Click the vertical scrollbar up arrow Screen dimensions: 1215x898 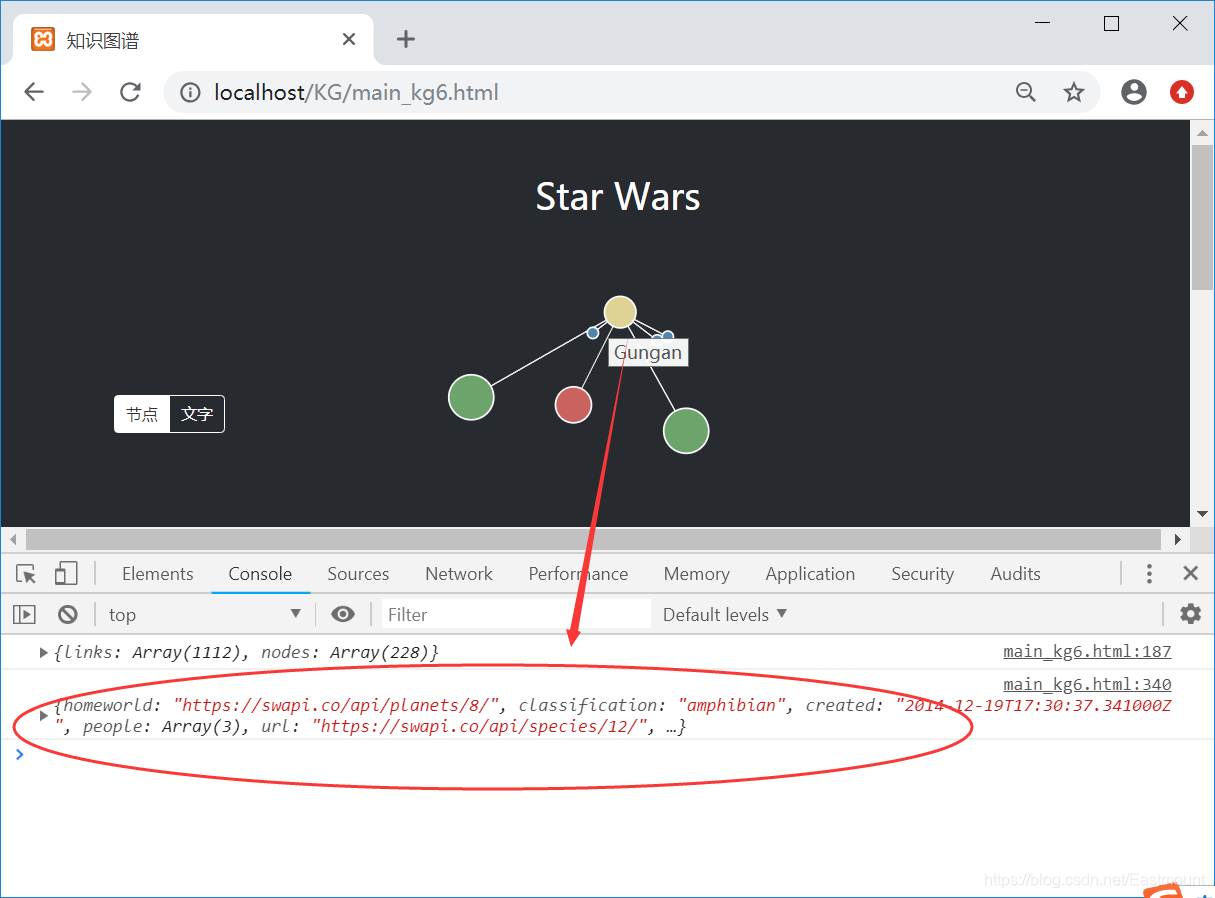1202,132
